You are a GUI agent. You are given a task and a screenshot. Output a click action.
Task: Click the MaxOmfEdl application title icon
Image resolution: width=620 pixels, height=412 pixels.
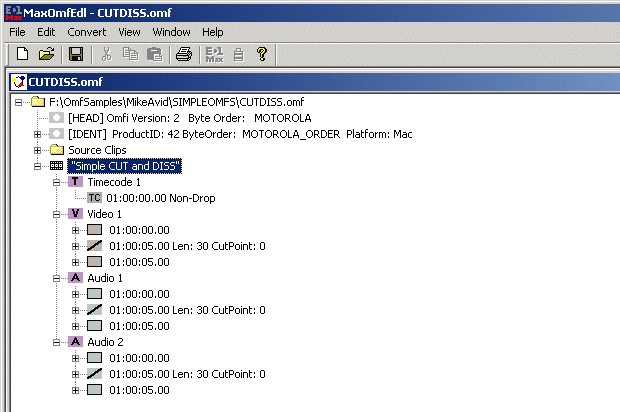pos(13,13)
